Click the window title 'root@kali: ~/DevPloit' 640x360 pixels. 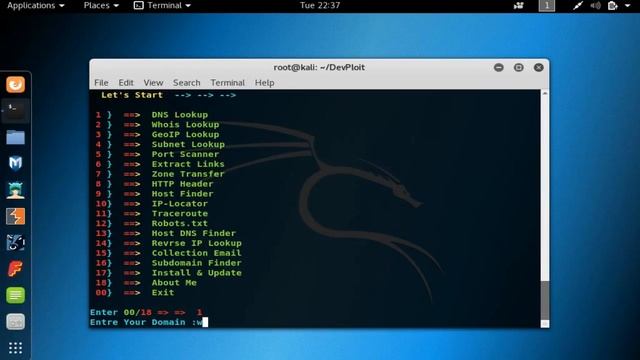pyautogui.click(x=319, y=67)
